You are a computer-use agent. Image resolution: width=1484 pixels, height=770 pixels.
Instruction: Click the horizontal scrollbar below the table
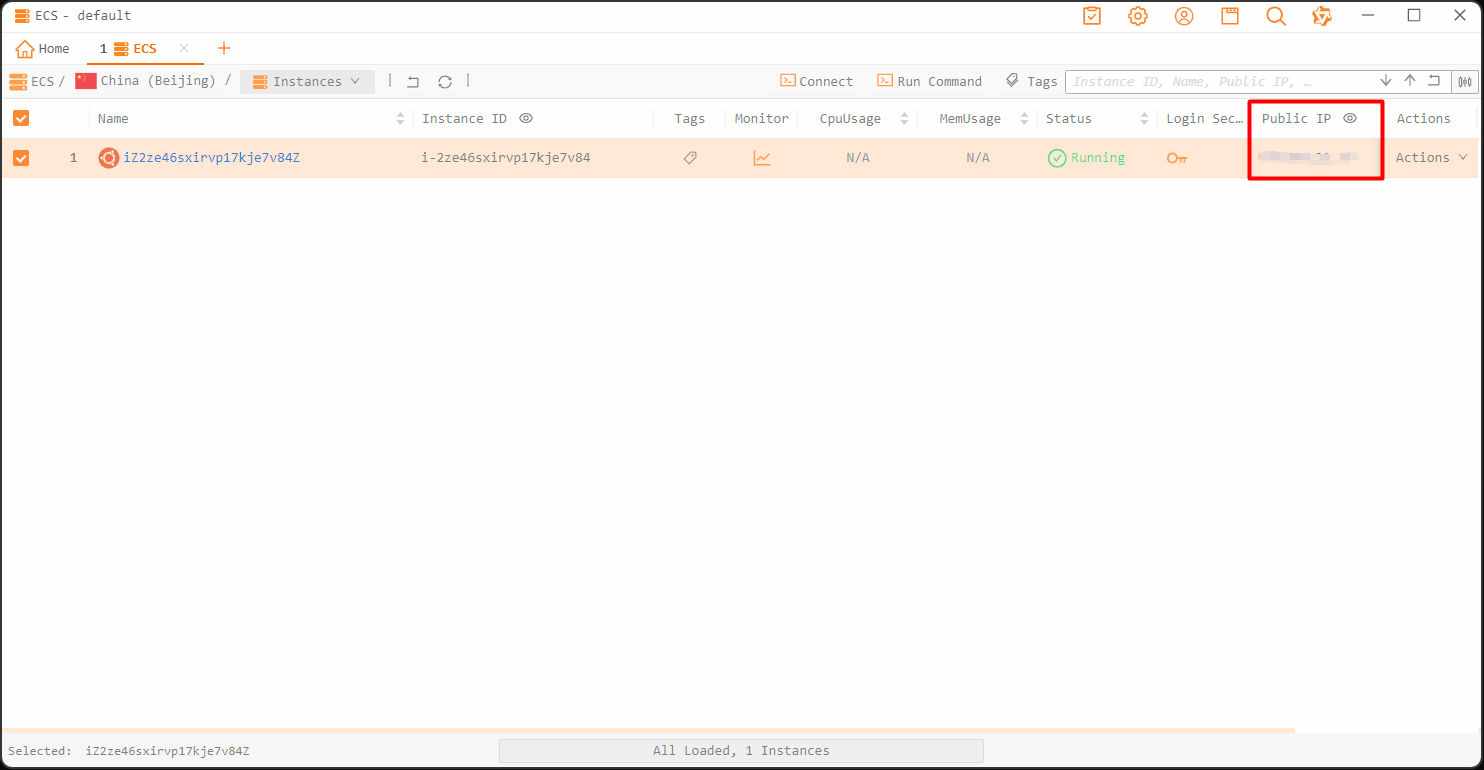pos(648,731)
